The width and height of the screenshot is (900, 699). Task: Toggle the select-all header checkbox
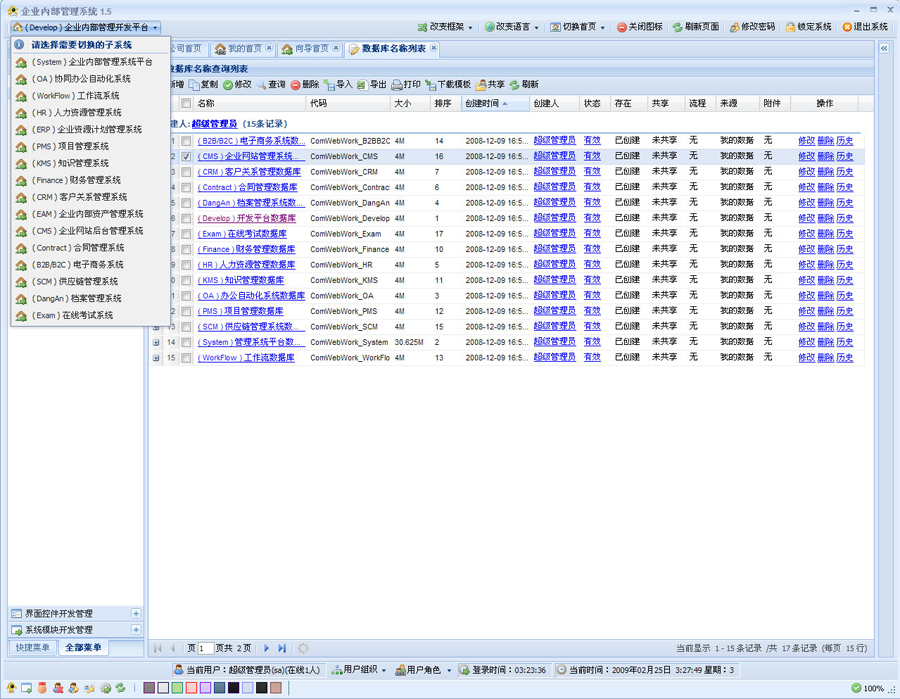186,103
